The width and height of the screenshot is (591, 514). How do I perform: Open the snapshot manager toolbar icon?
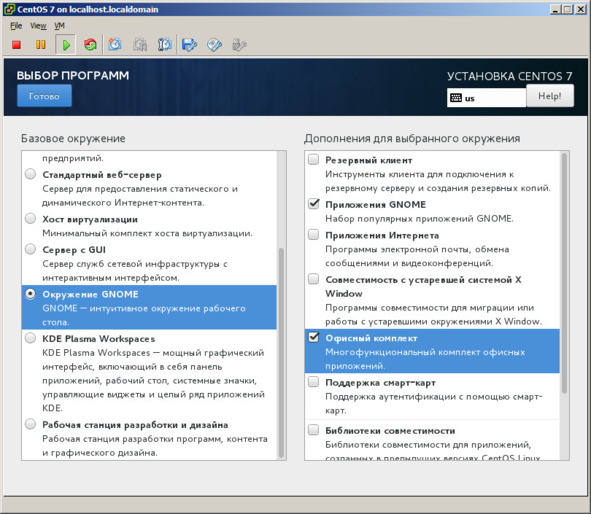click(164, 44)
